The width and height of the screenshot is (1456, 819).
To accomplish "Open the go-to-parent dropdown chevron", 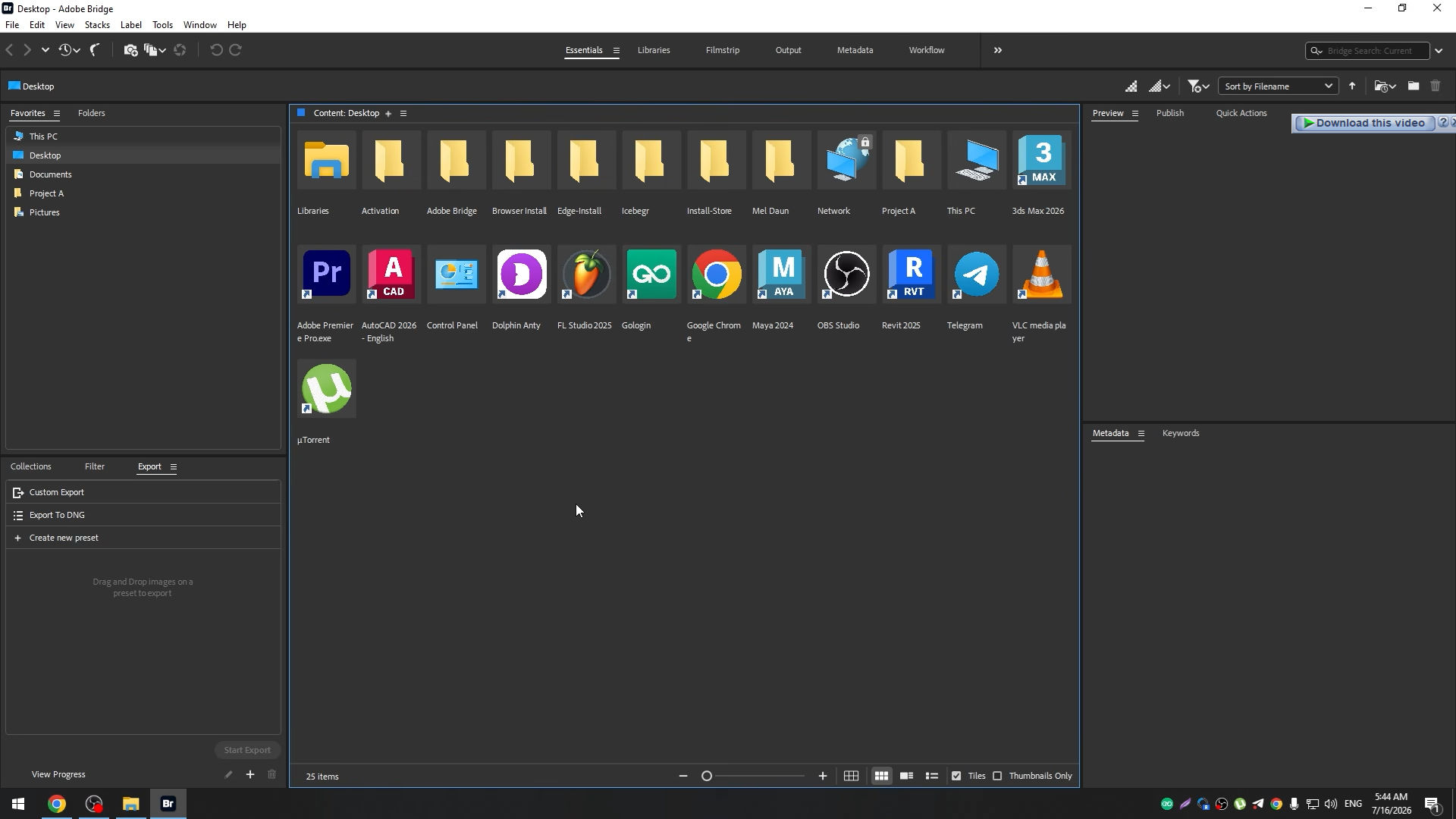I will tap(45, 50).
